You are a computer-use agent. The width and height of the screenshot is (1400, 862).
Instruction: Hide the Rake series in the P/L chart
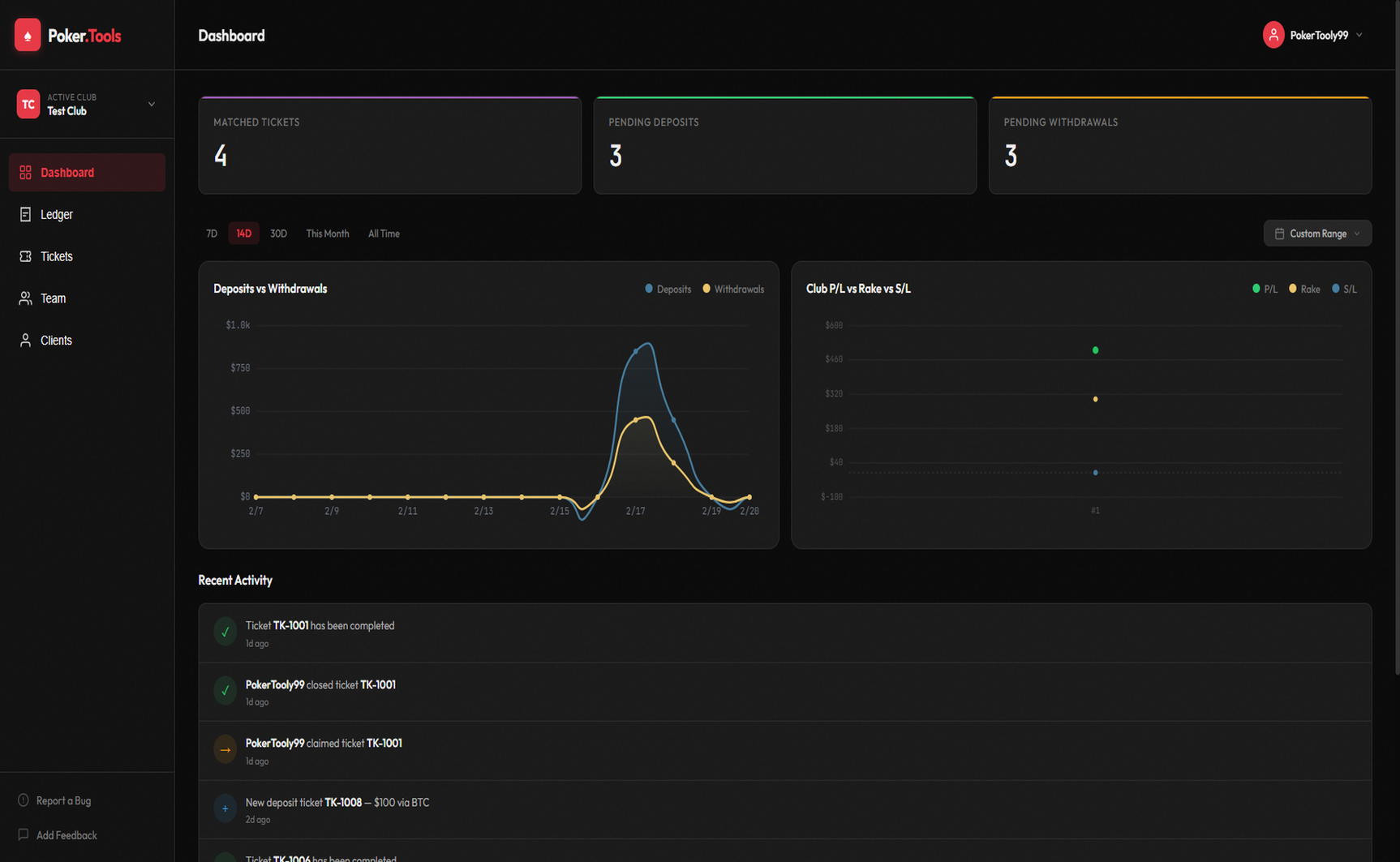pos(1304,289)
